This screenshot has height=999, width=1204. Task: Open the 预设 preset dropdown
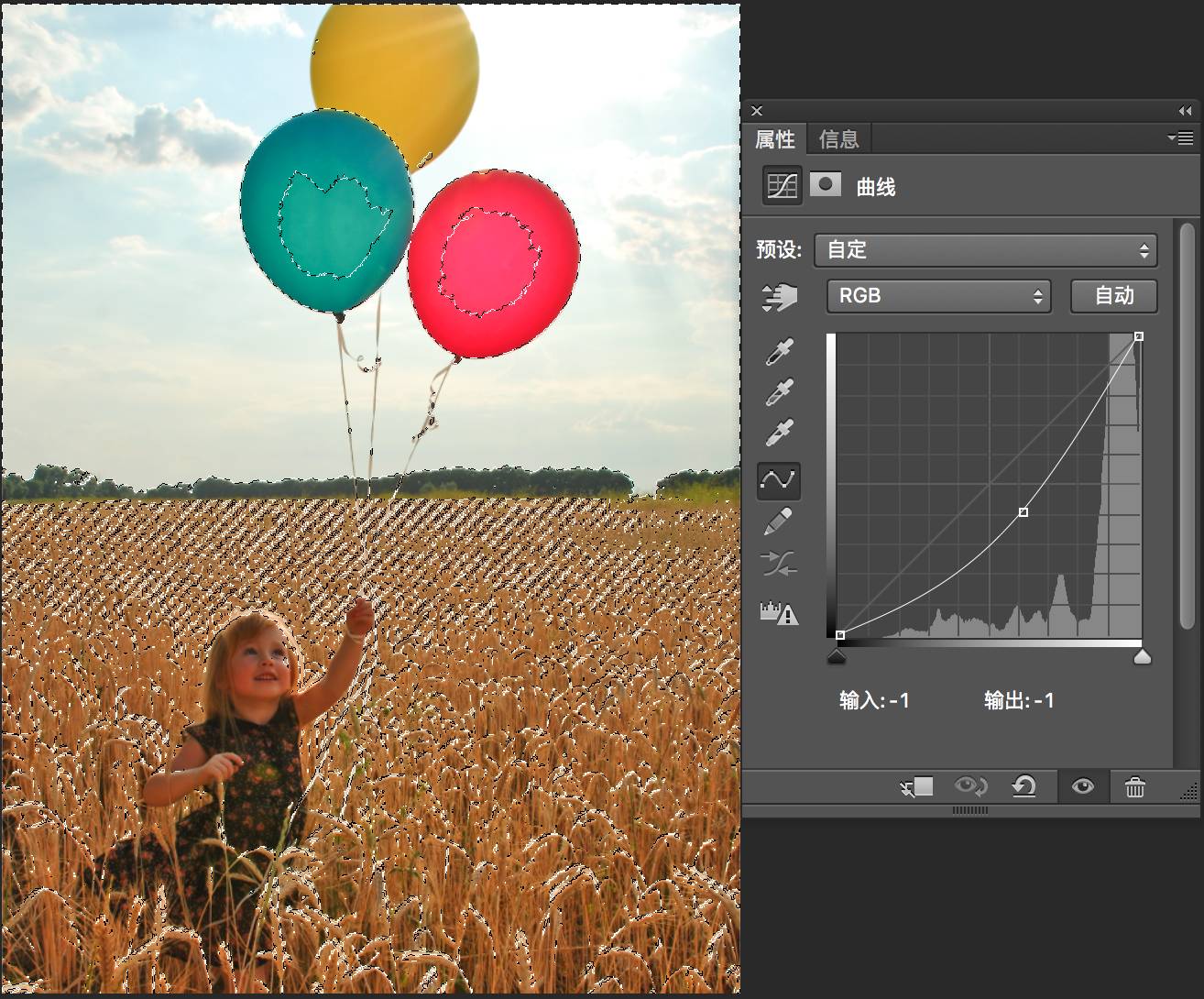(985, 249)
